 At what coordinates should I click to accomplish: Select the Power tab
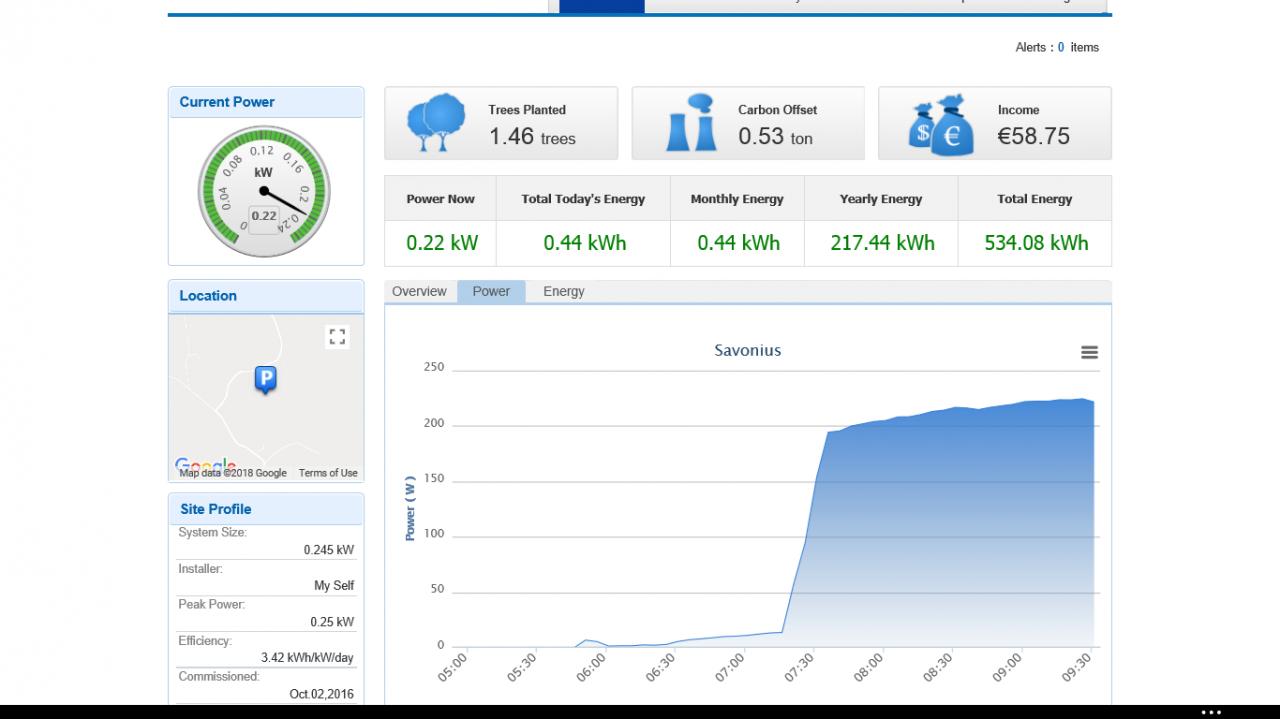(491, 291)
